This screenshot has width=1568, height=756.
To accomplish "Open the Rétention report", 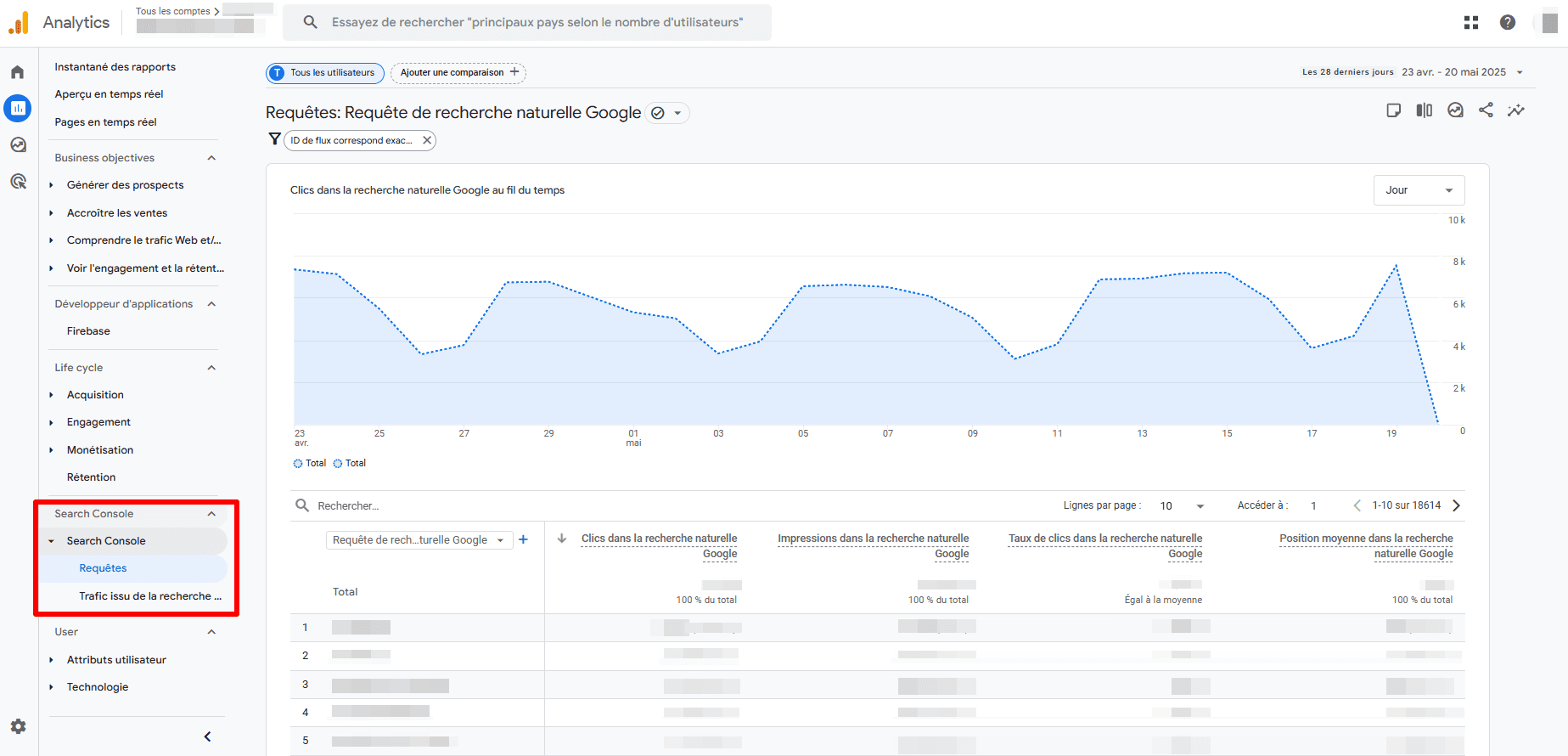I will click(x=91, y=477).
